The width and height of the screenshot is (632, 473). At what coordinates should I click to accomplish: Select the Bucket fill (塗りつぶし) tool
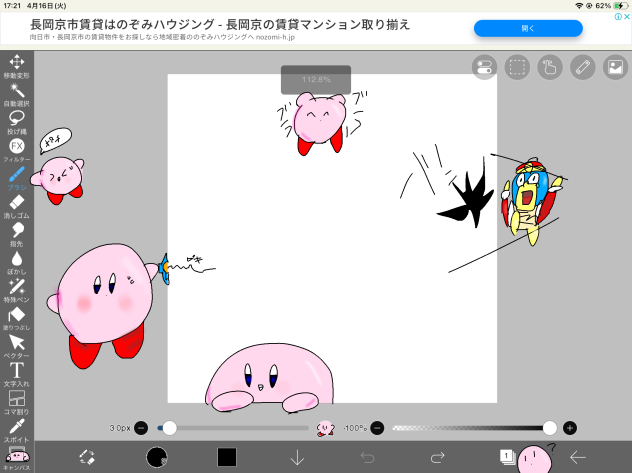pos(17,318)
